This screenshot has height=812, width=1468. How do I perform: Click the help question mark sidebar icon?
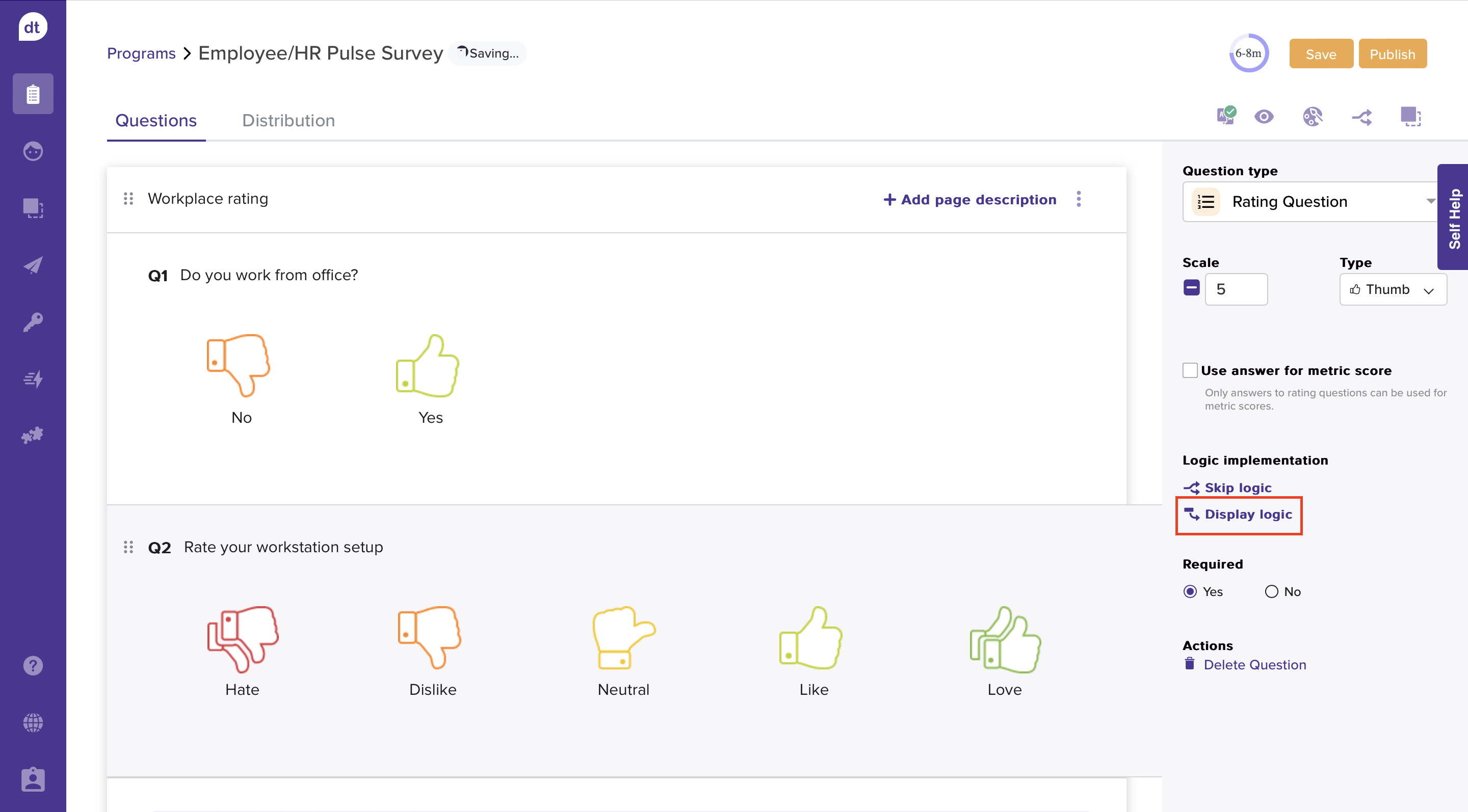[33, 666]
